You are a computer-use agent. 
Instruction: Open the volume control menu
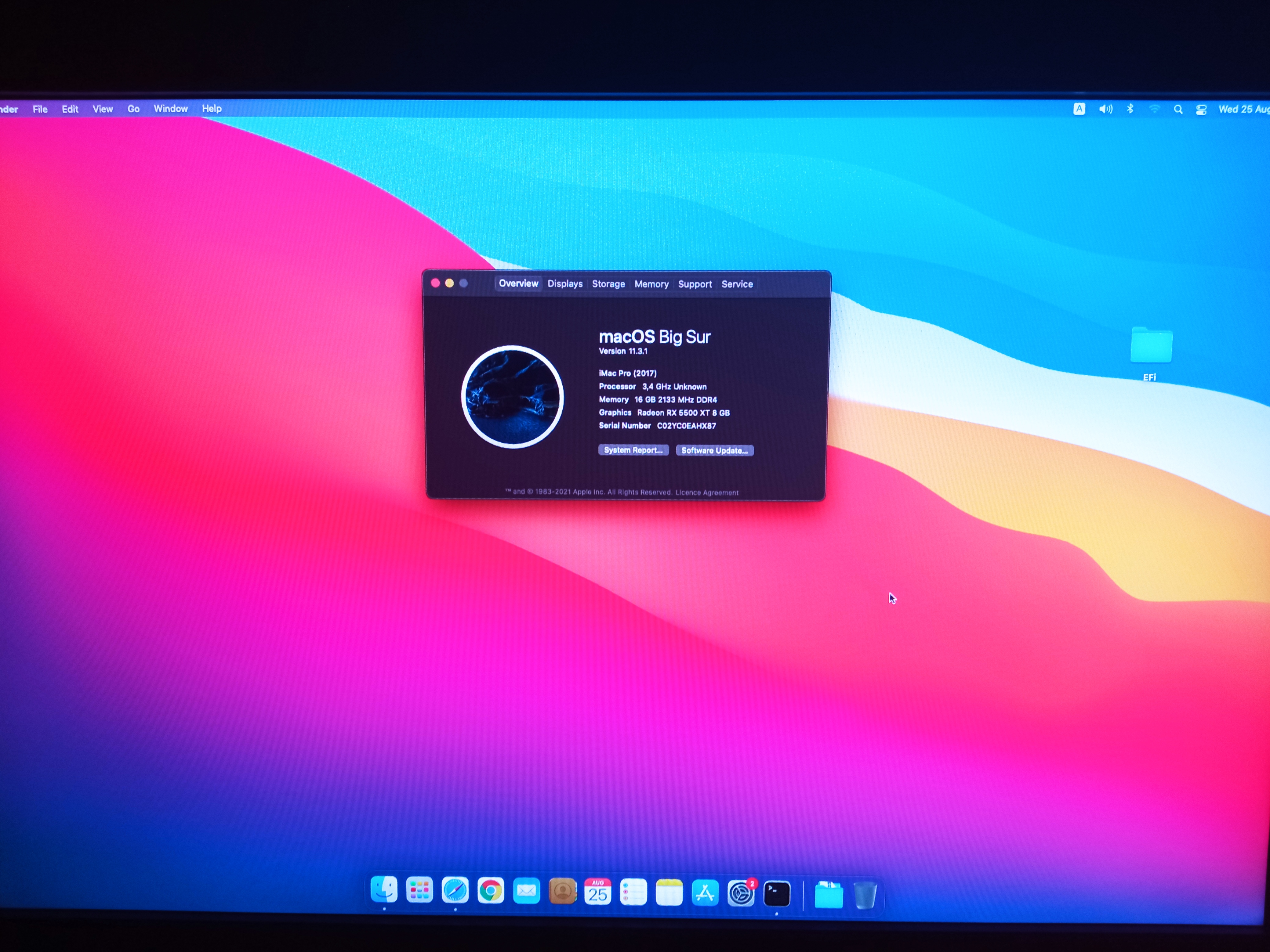tap(1105, 109)
